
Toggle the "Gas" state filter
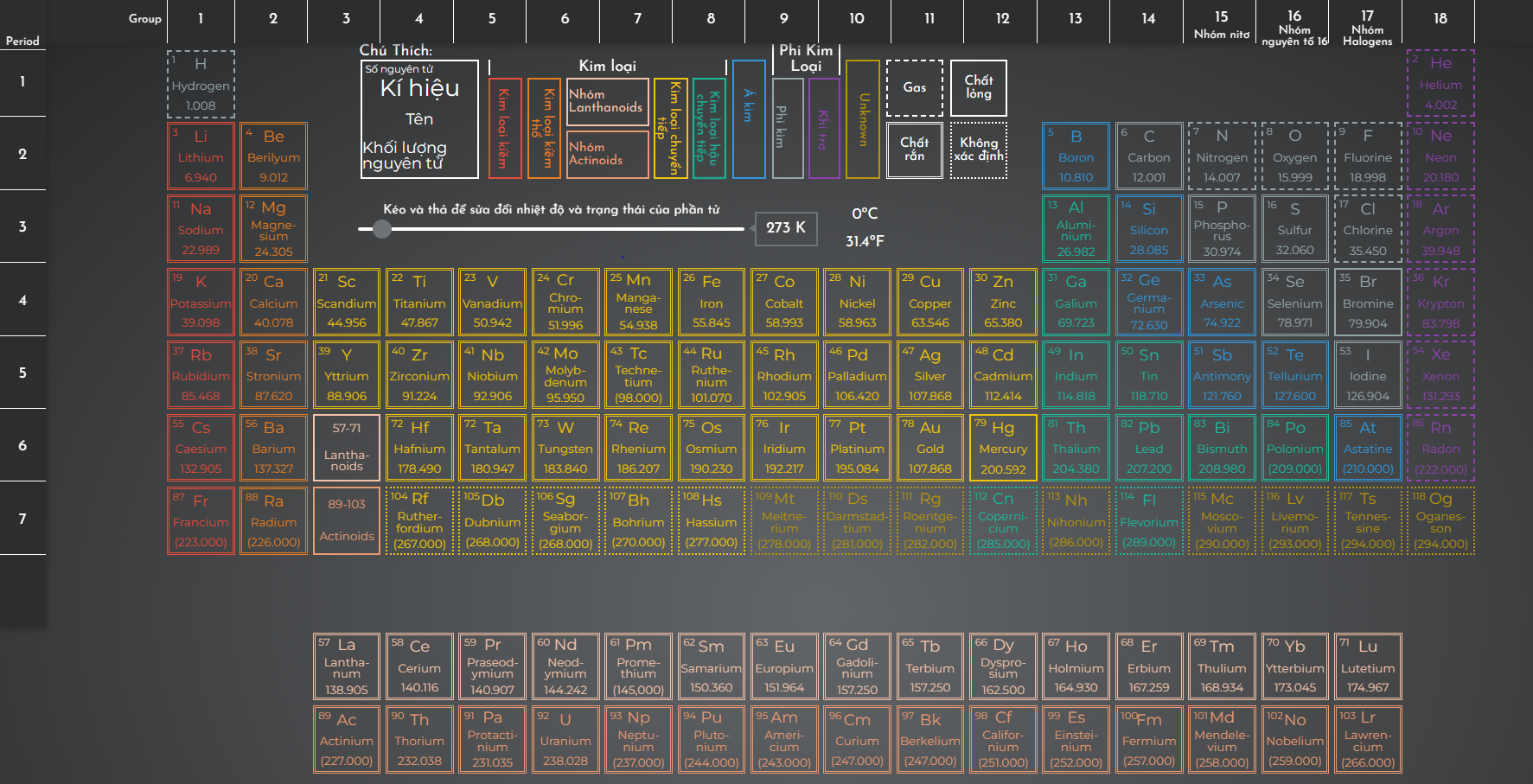pos(914,87)
